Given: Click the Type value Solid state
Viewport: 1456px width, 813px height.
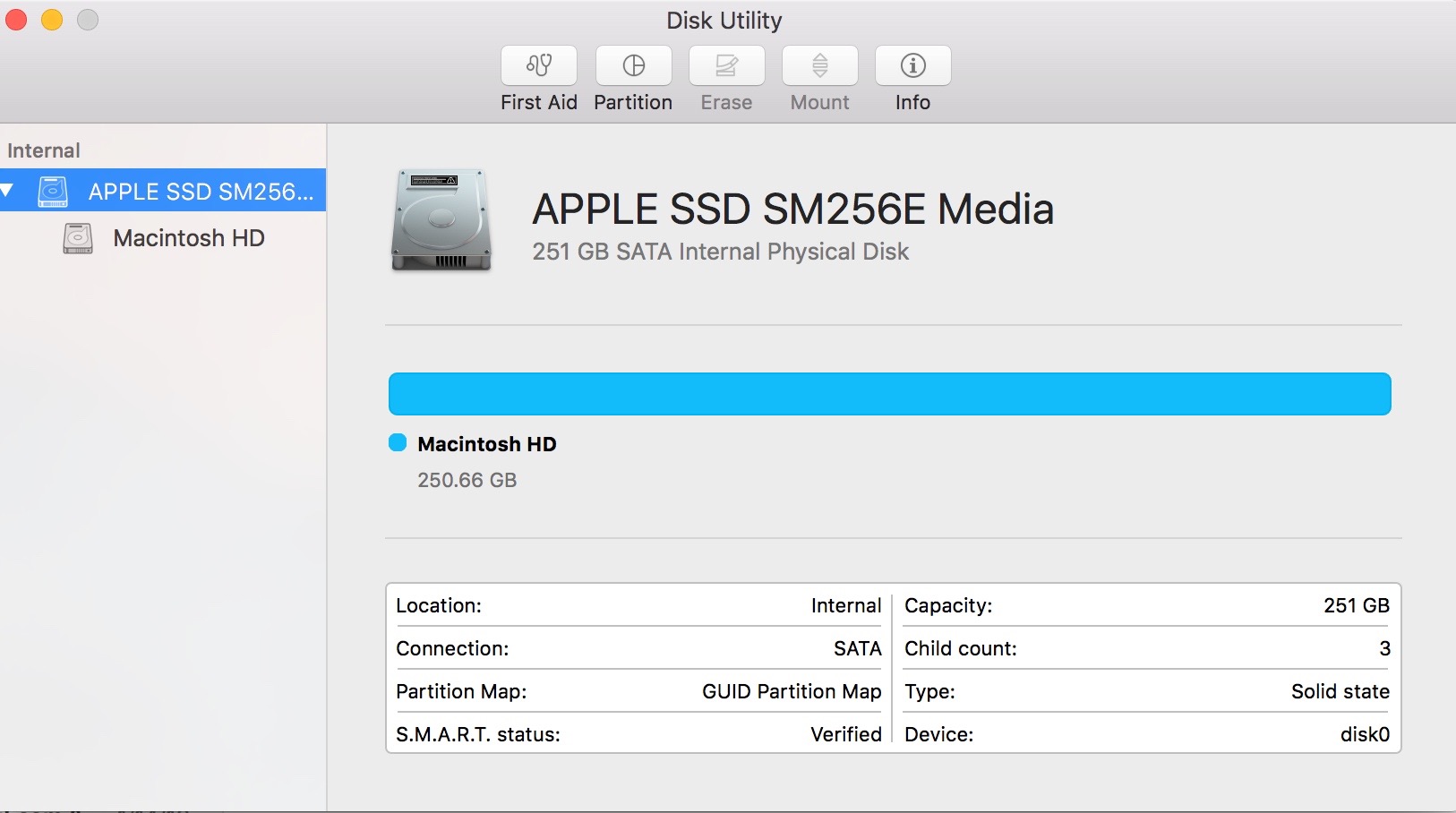Looking at the screenshot, I should 1340,692.
